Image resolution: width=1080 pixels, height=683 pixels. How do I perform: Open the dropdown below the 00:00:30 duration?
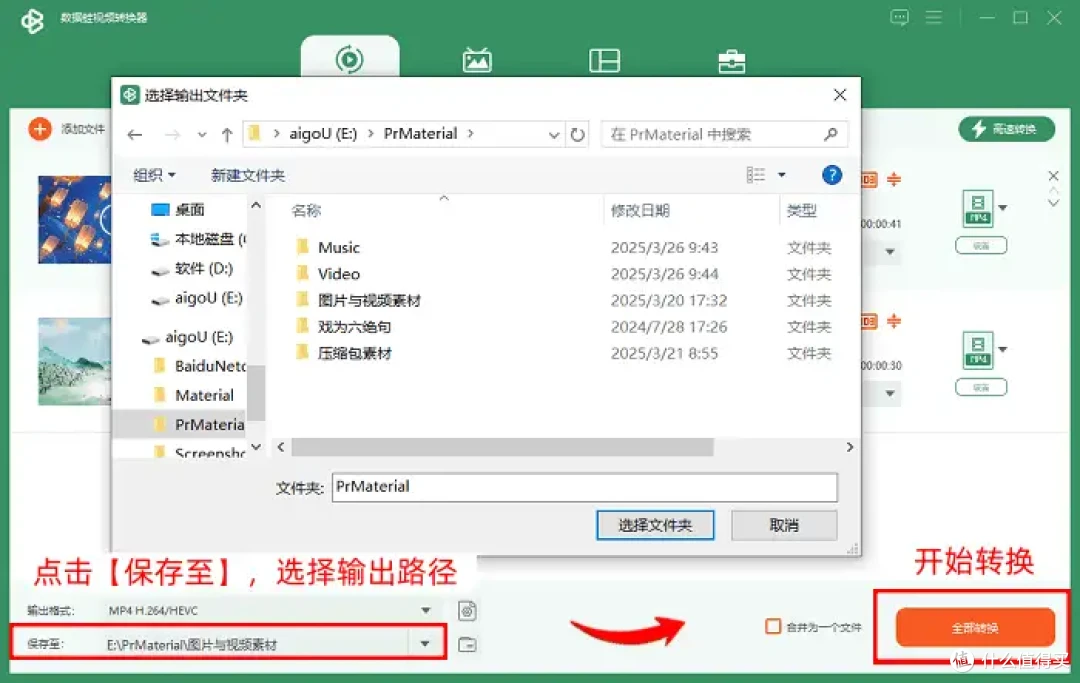(890, 394)
